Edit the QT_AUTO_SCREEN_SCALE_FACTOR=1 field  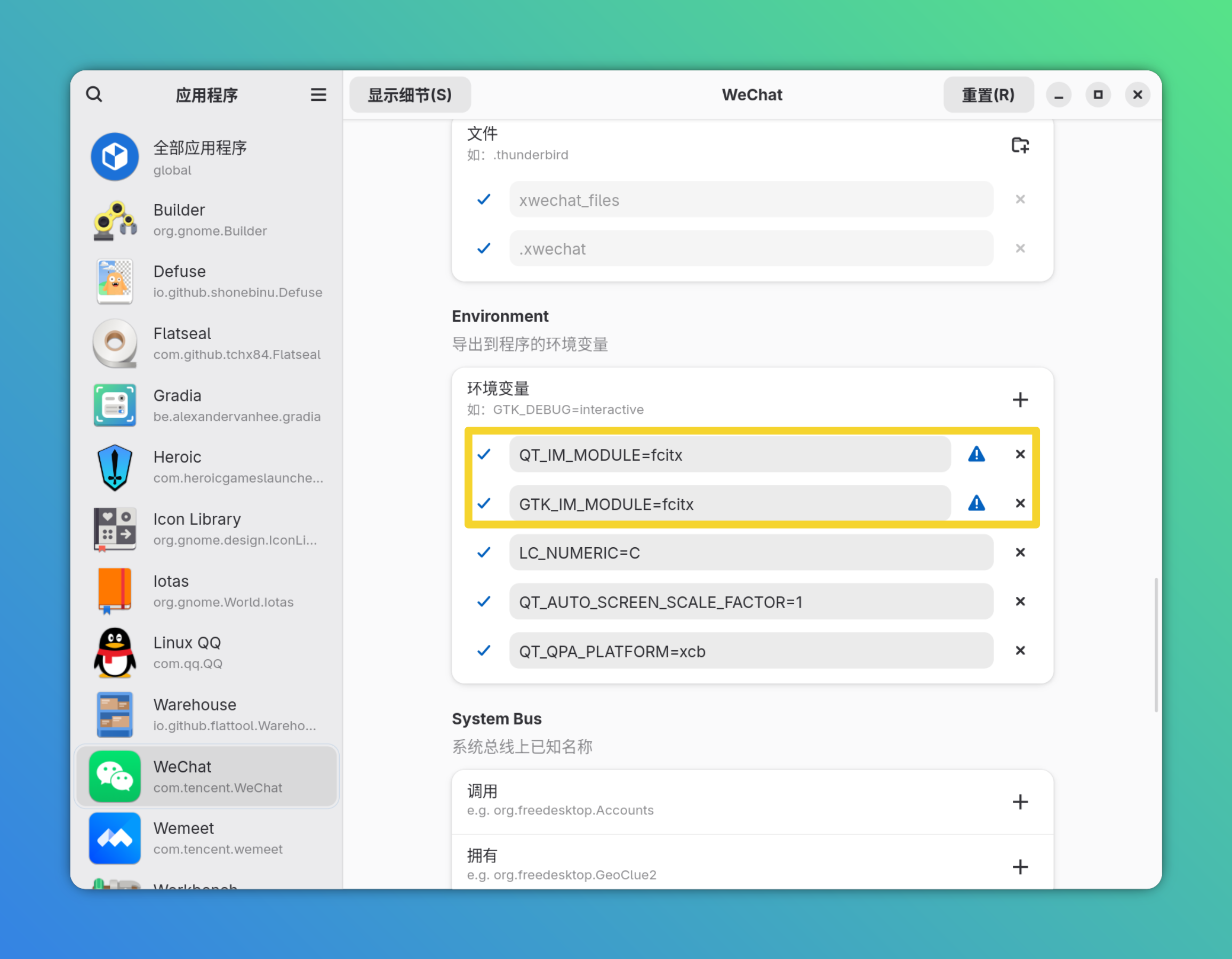coord(751,601)
